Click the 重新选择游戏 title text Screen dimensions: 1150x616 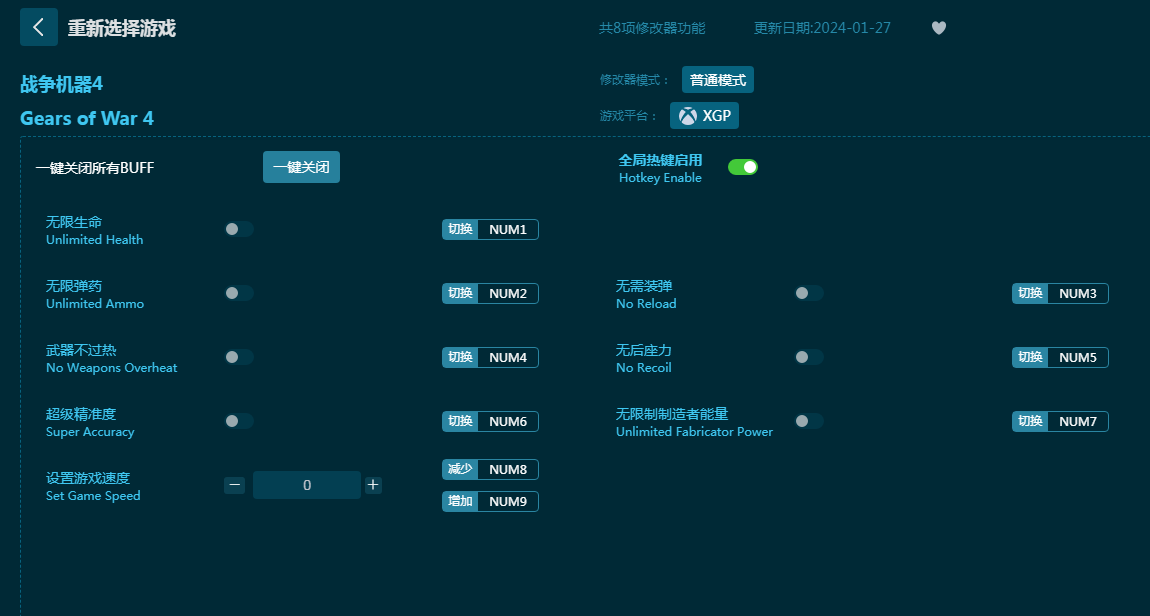click(x=122, y=28)
